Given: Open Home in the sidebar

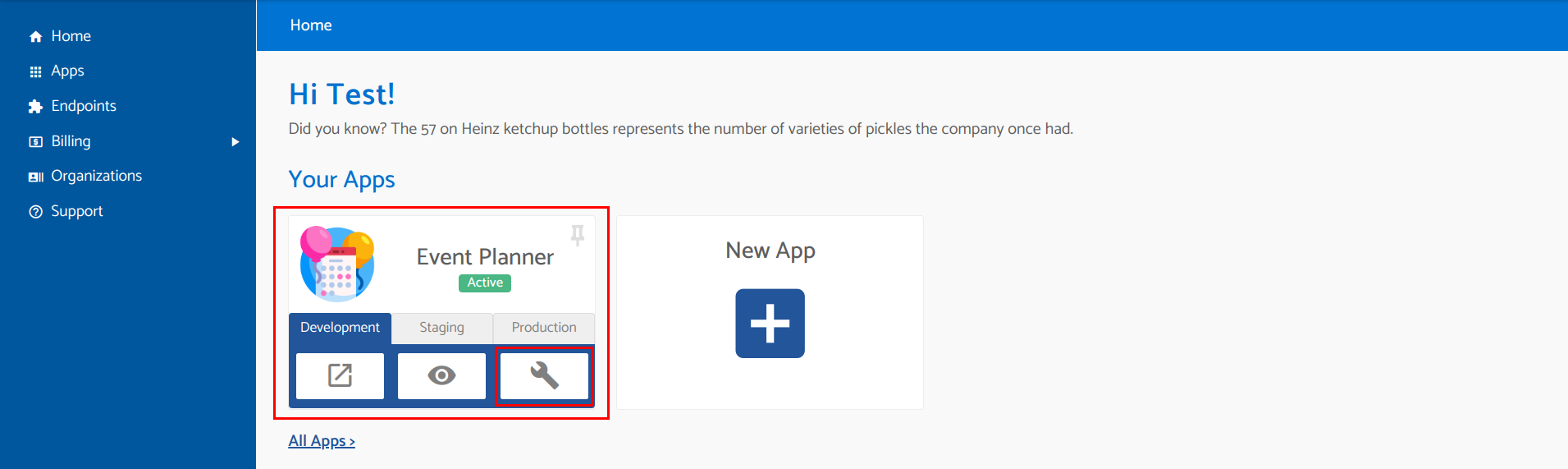Looking at the screenshot, I should click(x=71, y=36).
